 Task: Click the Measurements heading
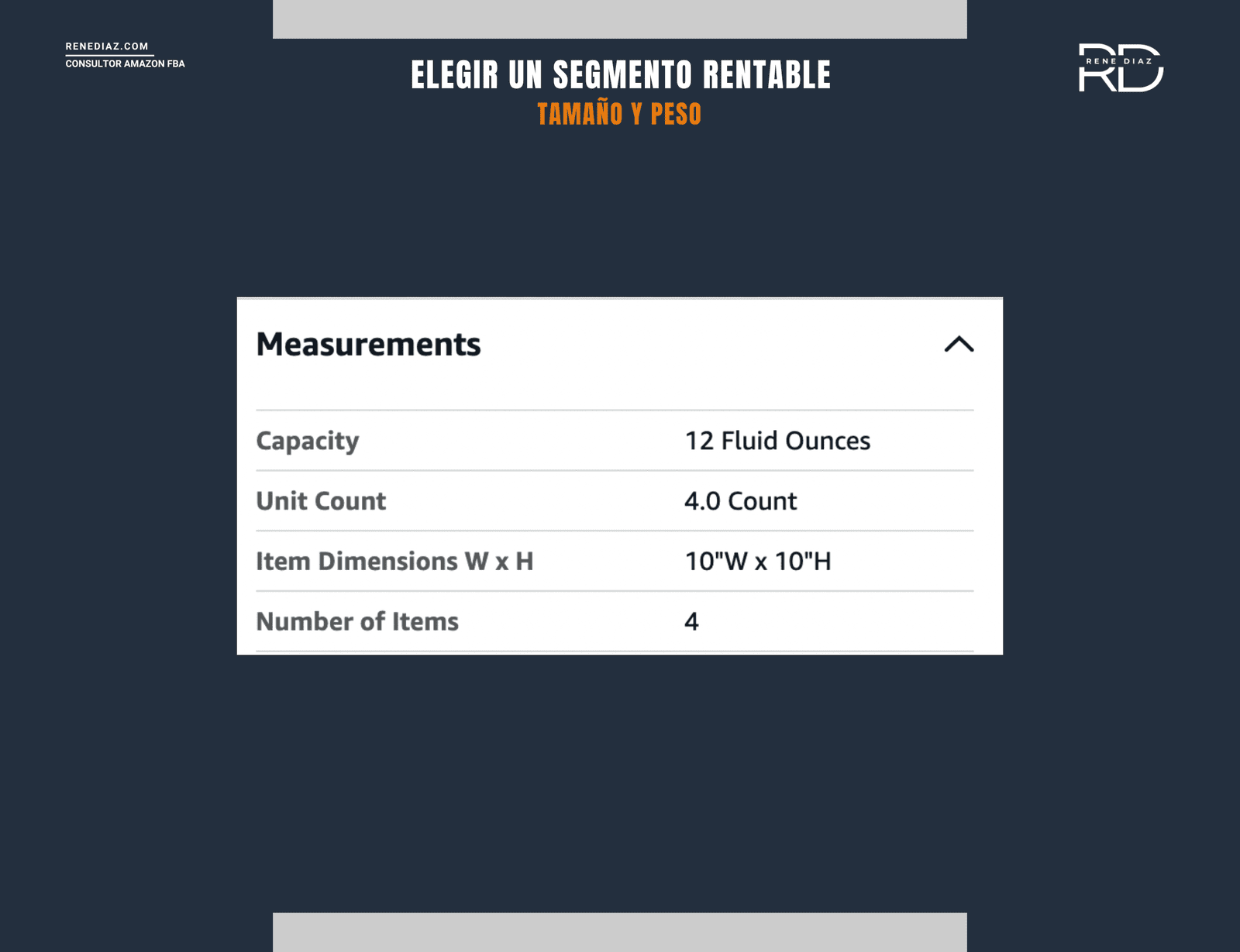coord(368,345)
